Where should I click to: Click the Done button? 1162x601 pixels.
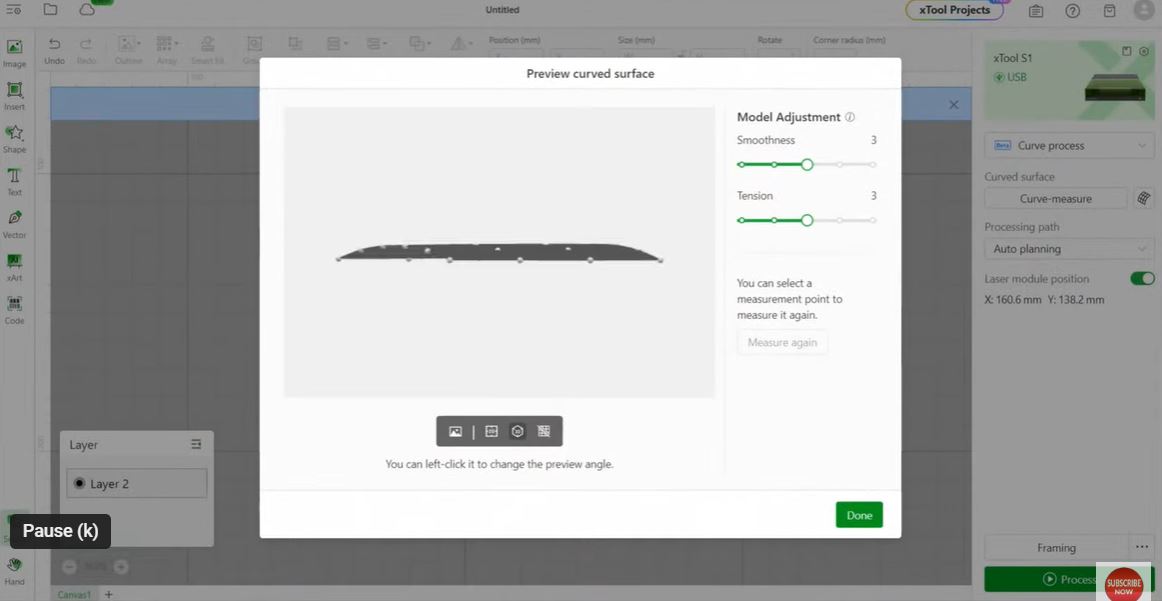pyautogui.click(x=859, y=515)
